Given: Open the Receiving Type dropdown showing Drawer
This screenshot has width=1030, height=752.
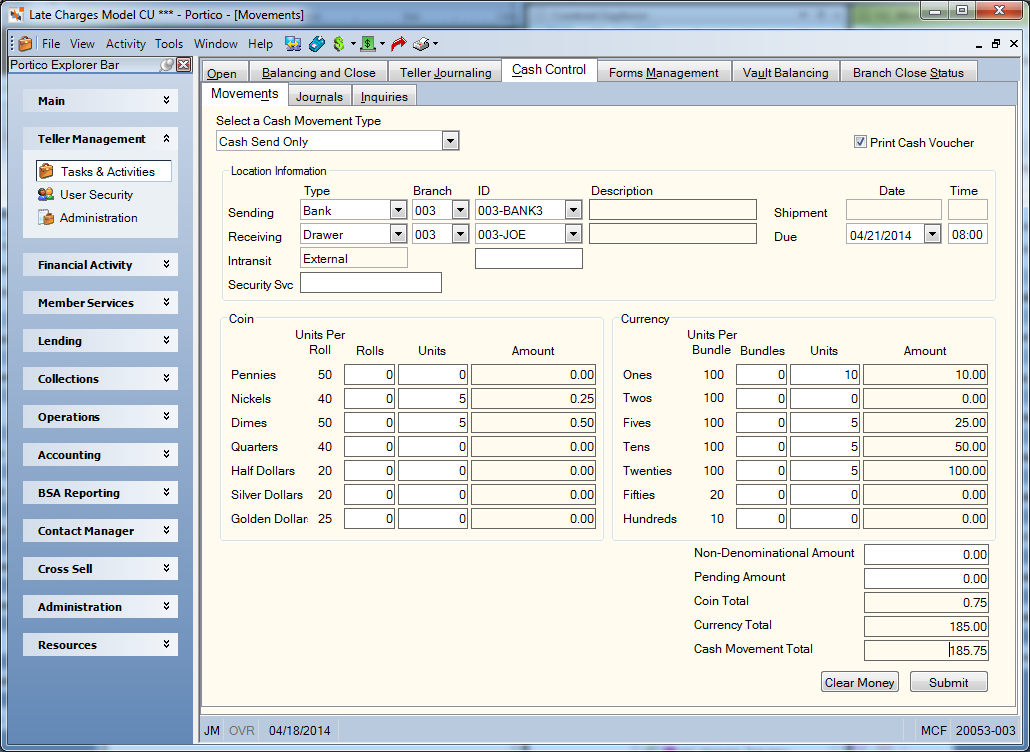Looking at the screenshot, I should point(398,234).
